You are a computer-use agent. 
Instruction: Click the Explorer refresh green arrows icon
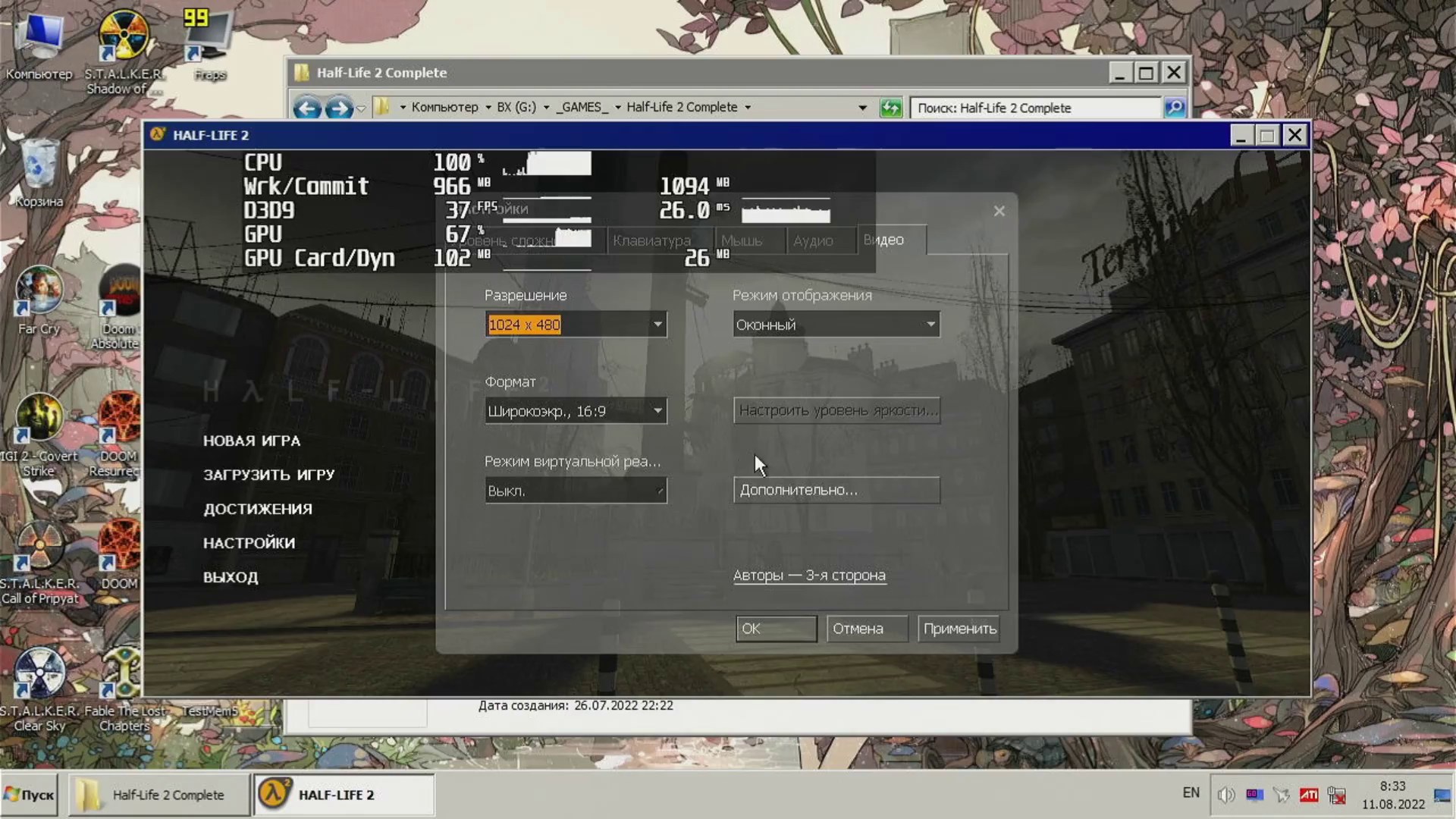(890, 108)
